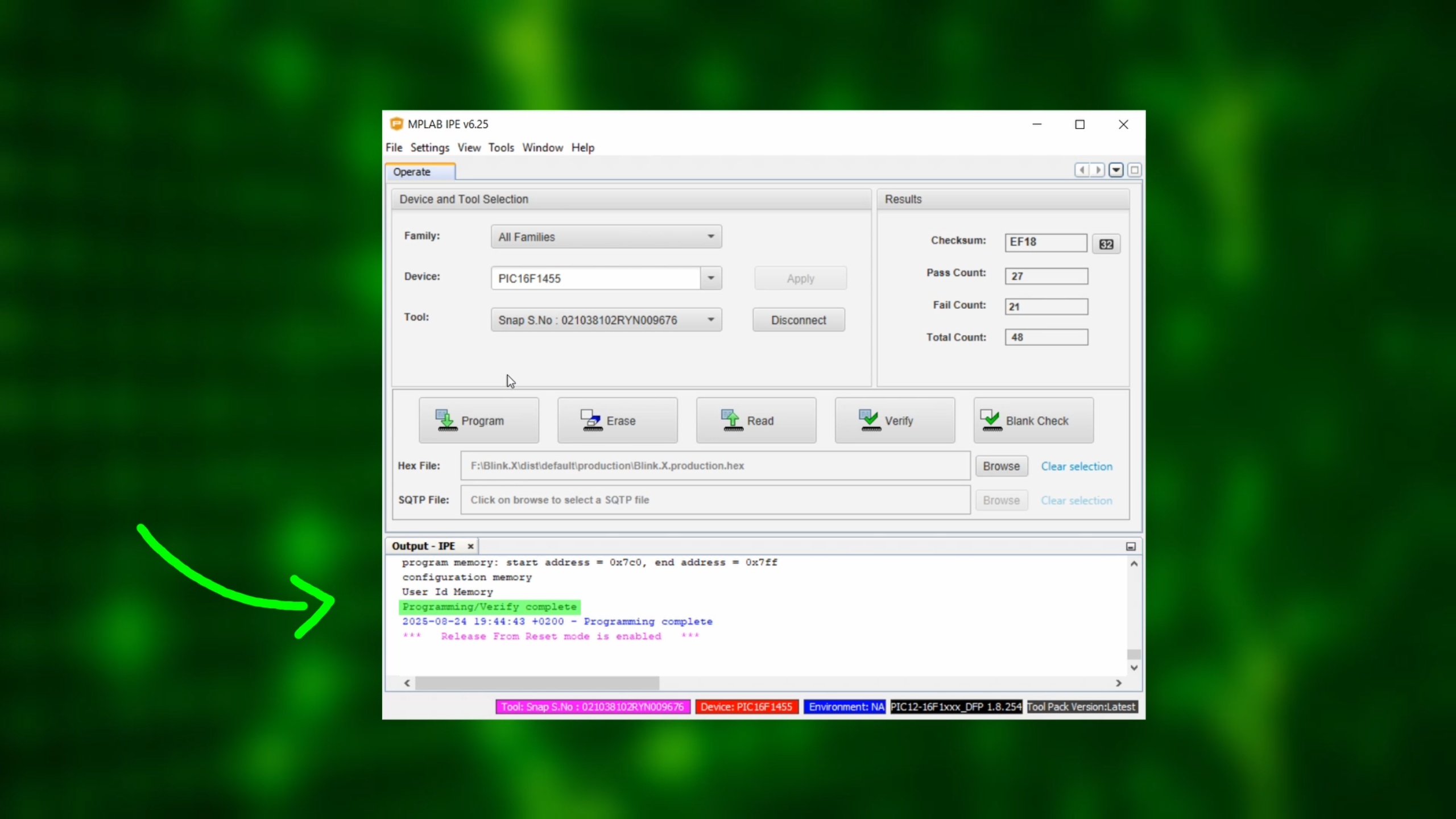
Task: Click the output horizontal scrollbar thumb
Action: click(536, 683)
